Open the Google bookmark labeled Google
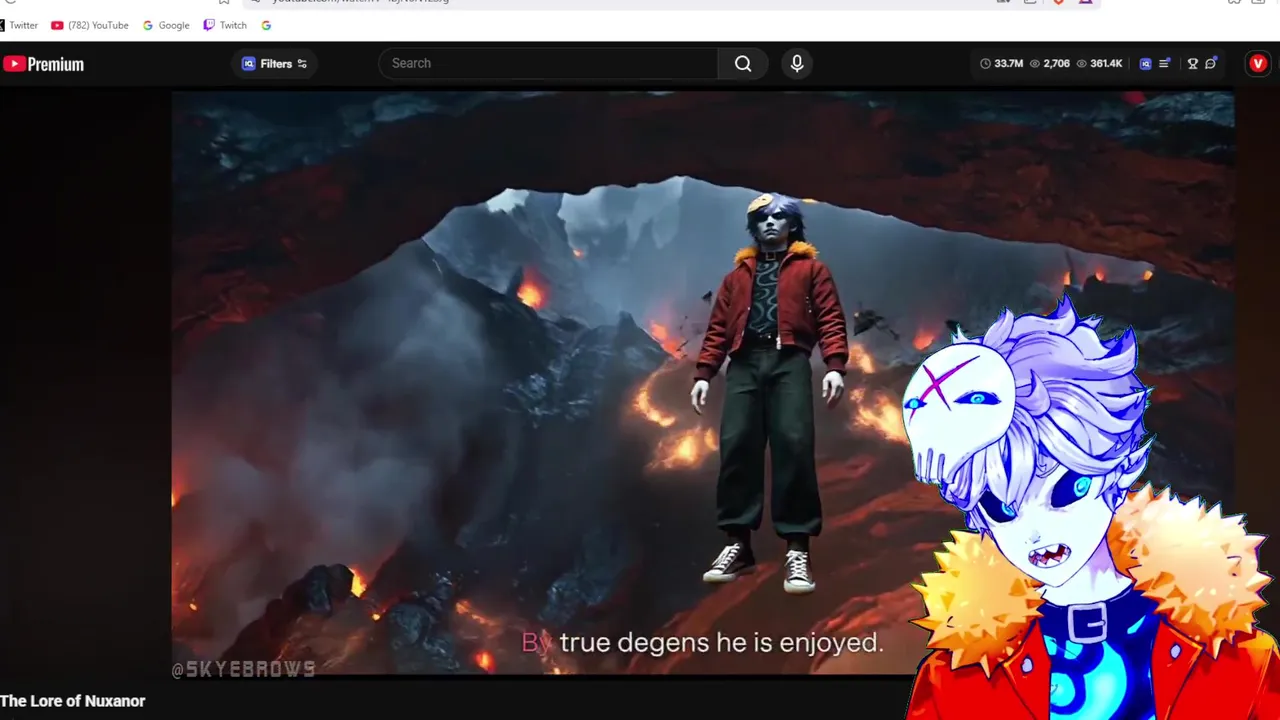This screenshot has height=720, width=1280. click(166, 25)
